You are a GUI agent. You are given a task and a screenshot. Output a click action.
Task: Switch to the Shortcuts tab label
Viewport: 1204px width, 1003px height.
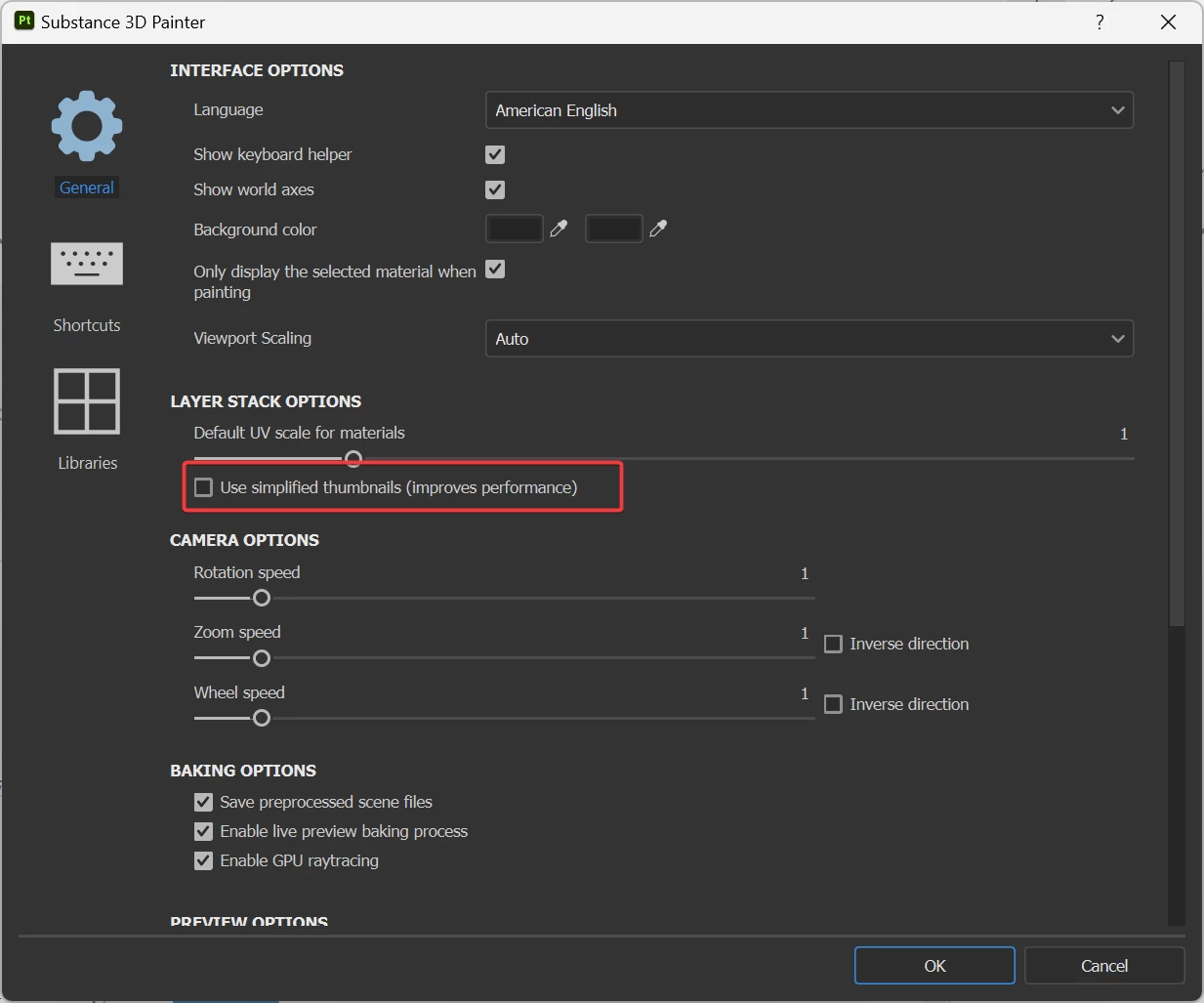pos(87,325)
